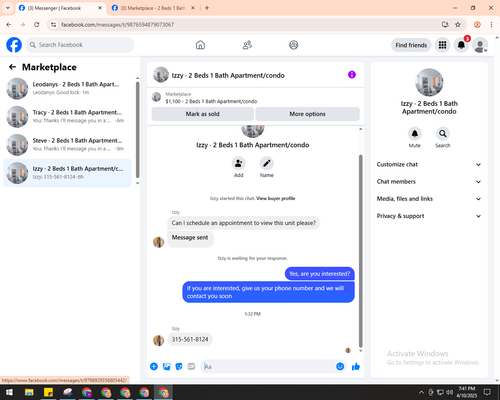Click chat messages vertical scrollbar

[360, 251]
